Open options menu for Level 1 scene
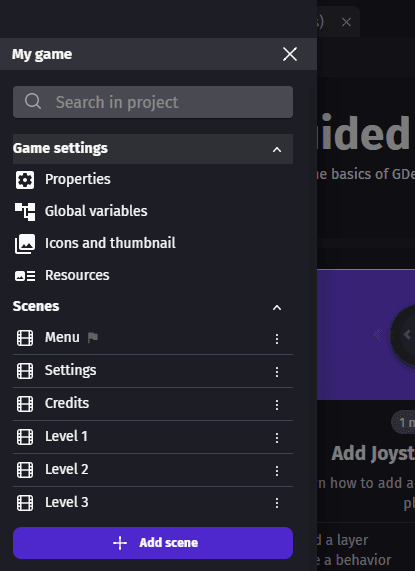The image size is (415, 571). (277, 438)
